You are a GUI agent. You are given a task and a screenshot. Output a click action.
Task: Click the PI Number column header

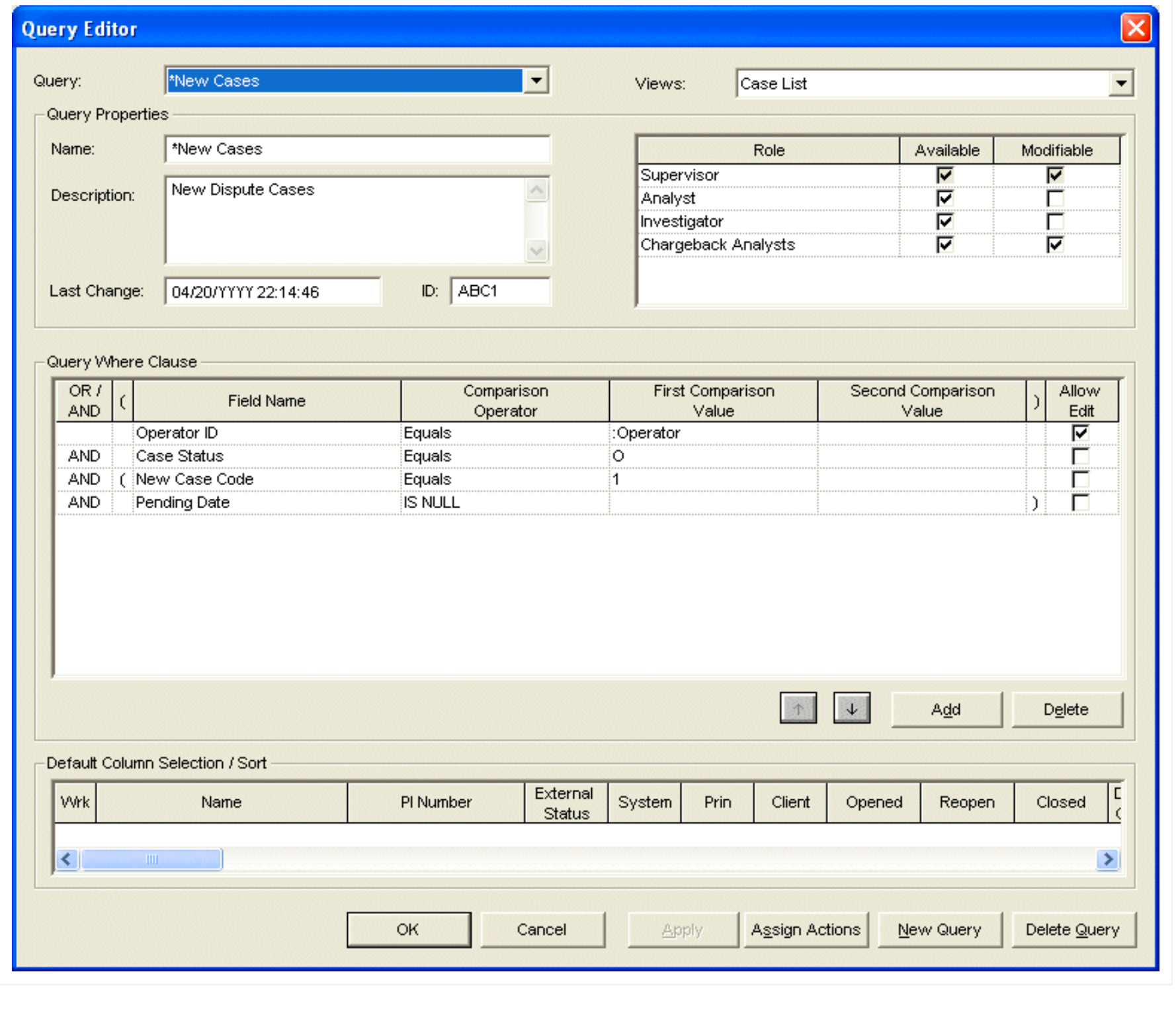click(x=436, y=802)
